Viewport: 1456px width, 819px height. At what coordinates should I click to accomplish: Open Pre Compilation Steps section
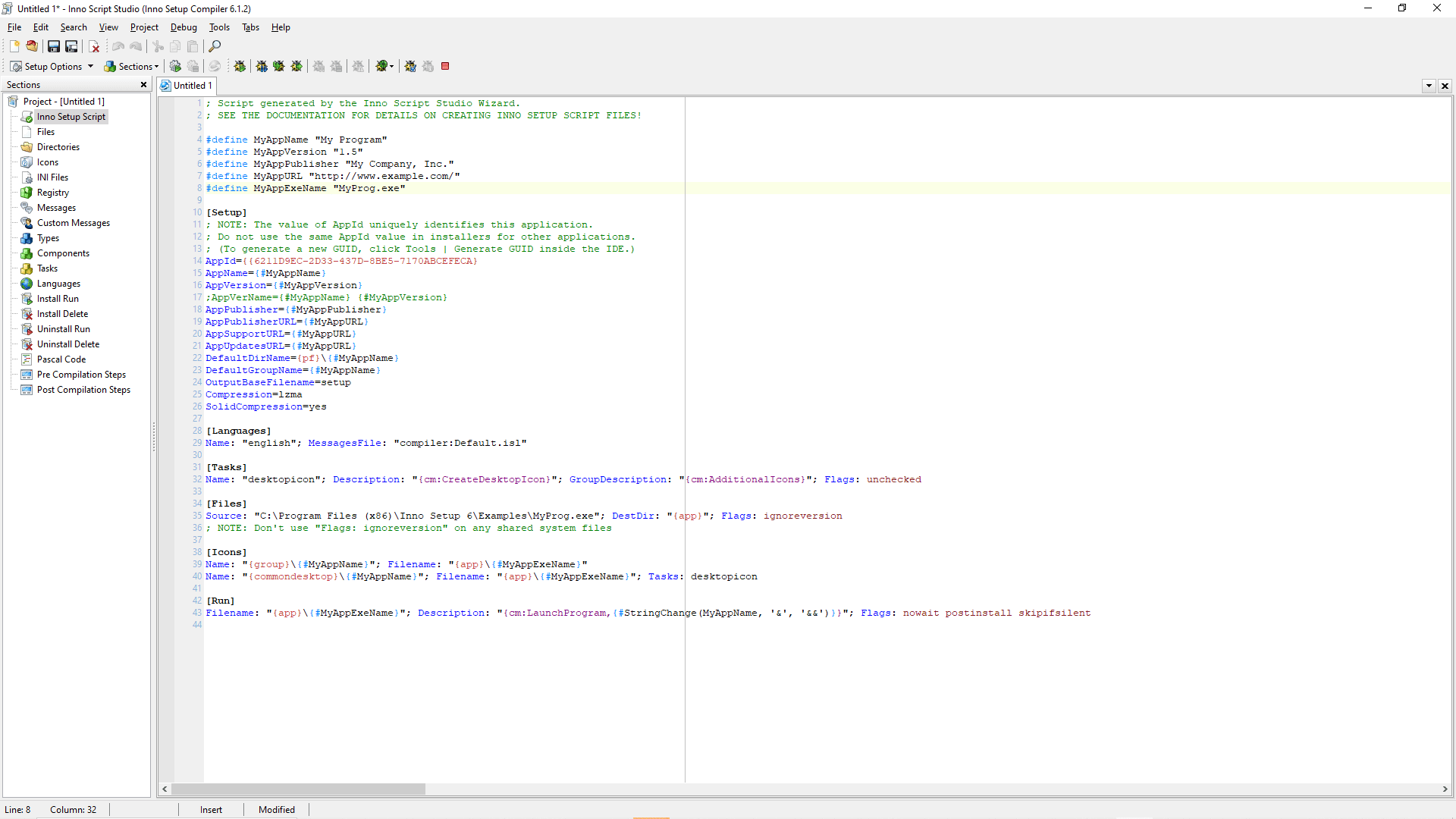tap(81, 375)
